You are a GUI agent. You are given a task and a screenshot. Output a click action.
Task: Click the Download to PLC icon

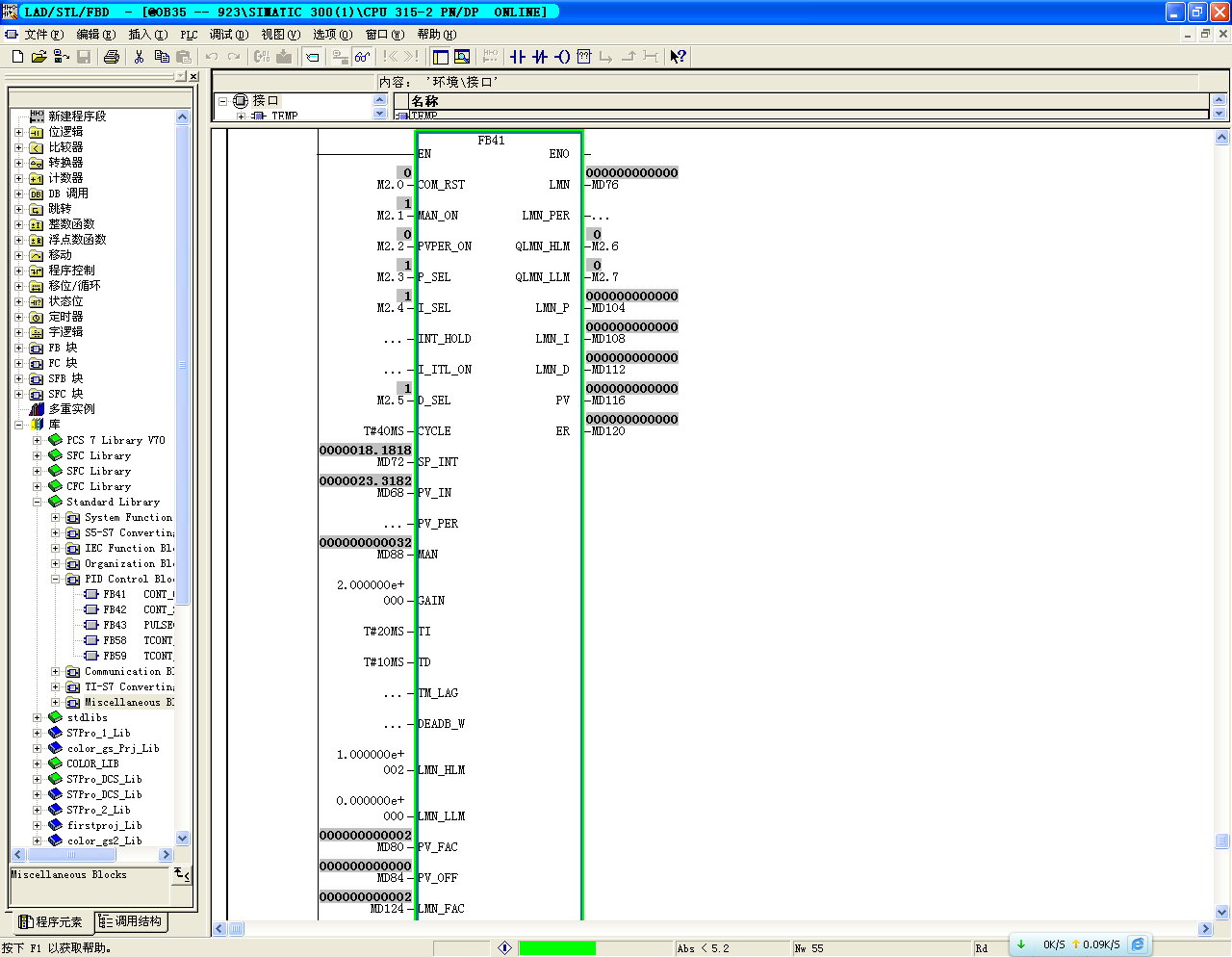(284, 57)
